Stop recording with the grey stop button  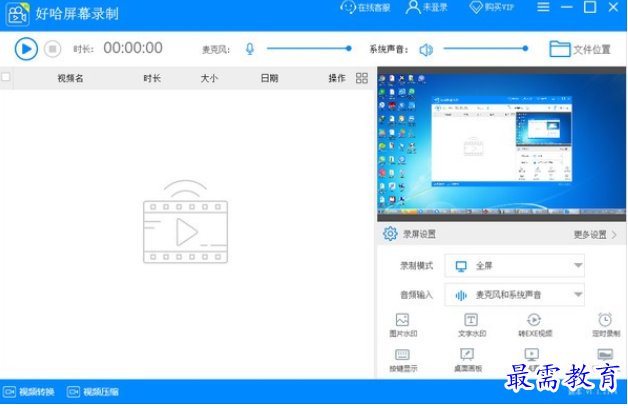coord(52,49)
